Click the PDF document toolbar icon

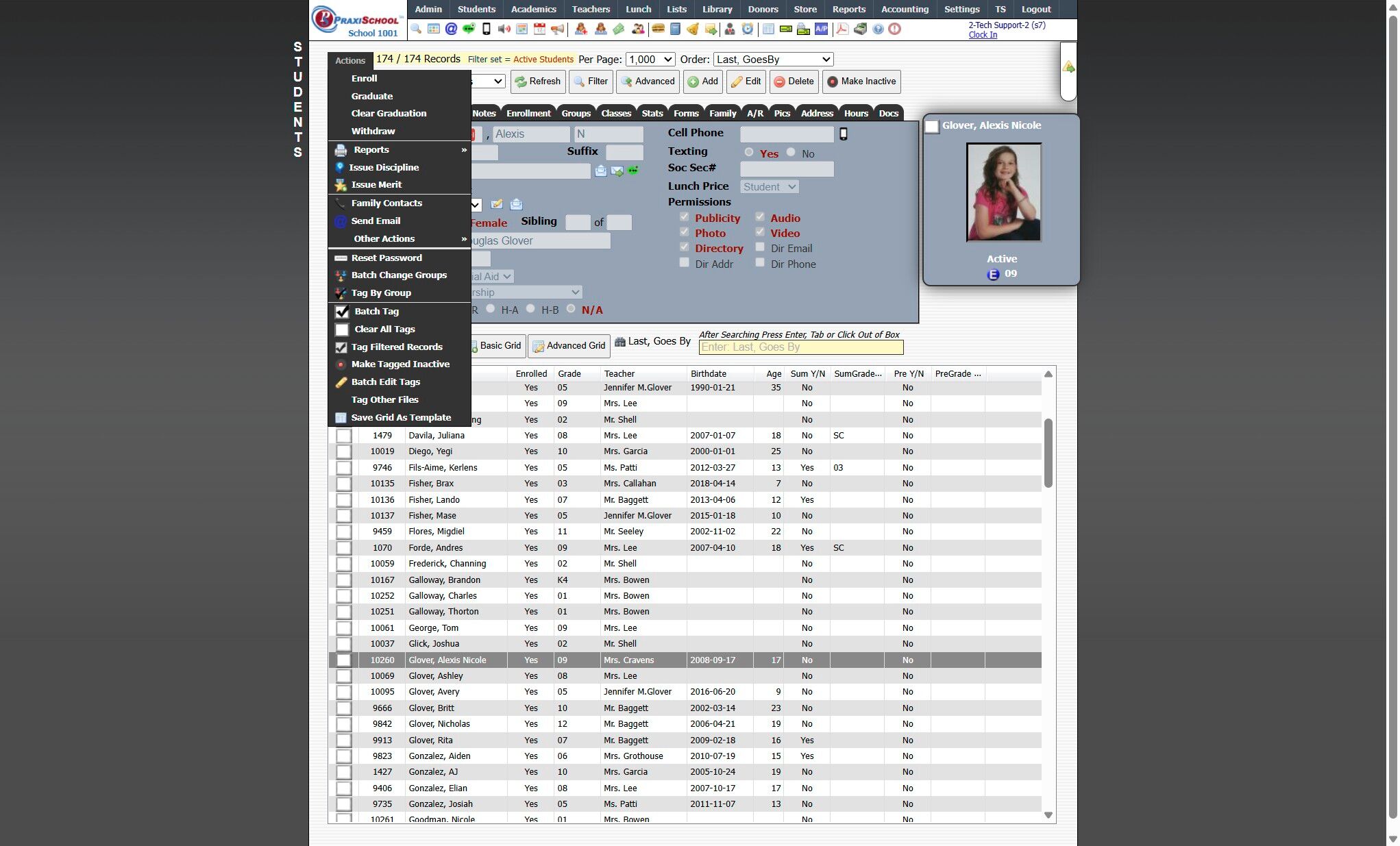842,29
